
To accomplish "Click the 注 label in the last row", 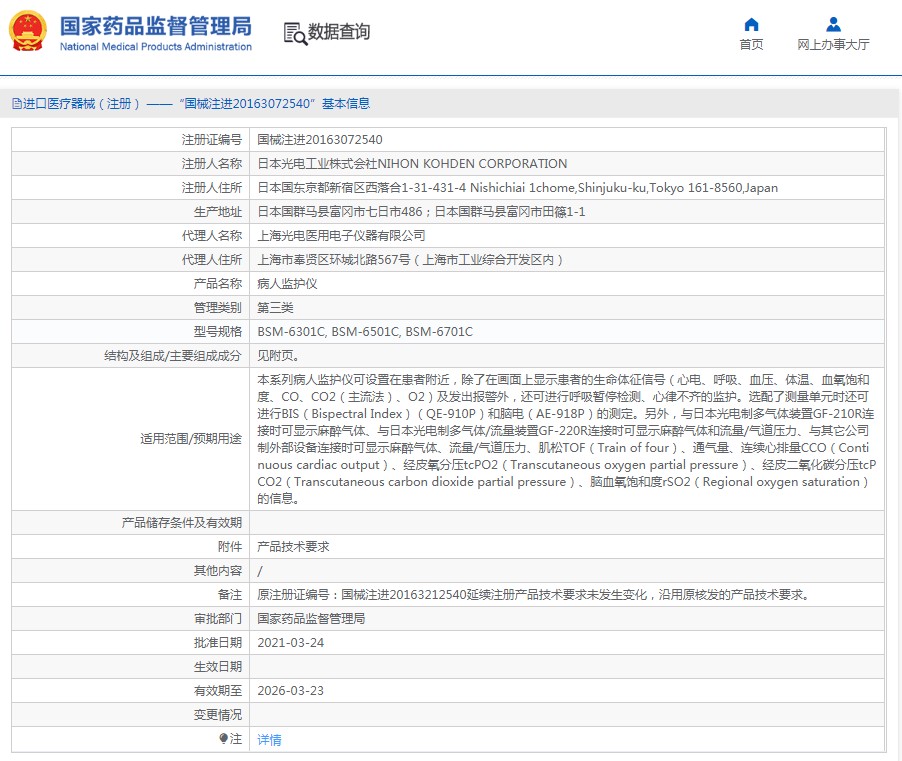I will [x=236, y=739].
